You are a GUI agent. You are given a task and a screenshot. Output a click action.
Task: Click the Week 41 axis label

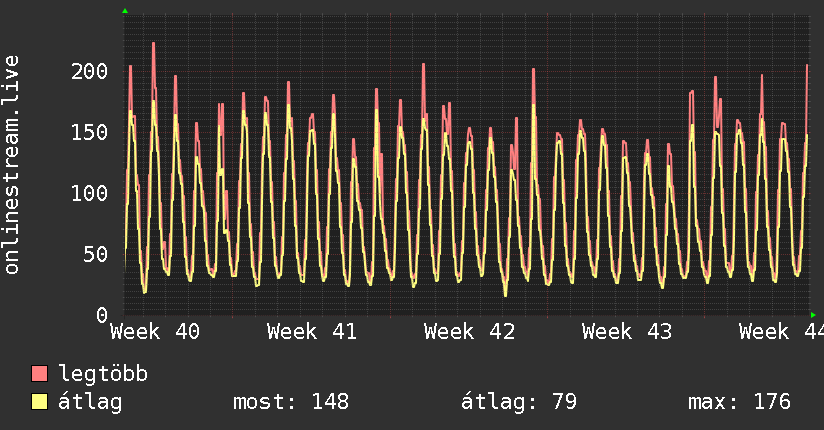[x=312, y=332]
